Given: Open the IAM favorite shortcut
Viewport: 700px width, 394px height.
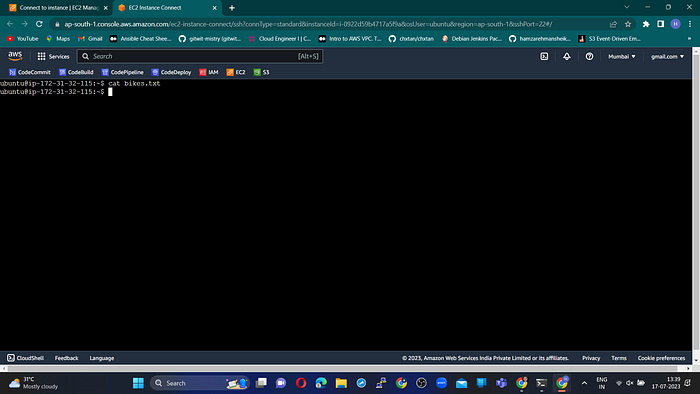Looking at the screenshot, I should coord(209,72).
